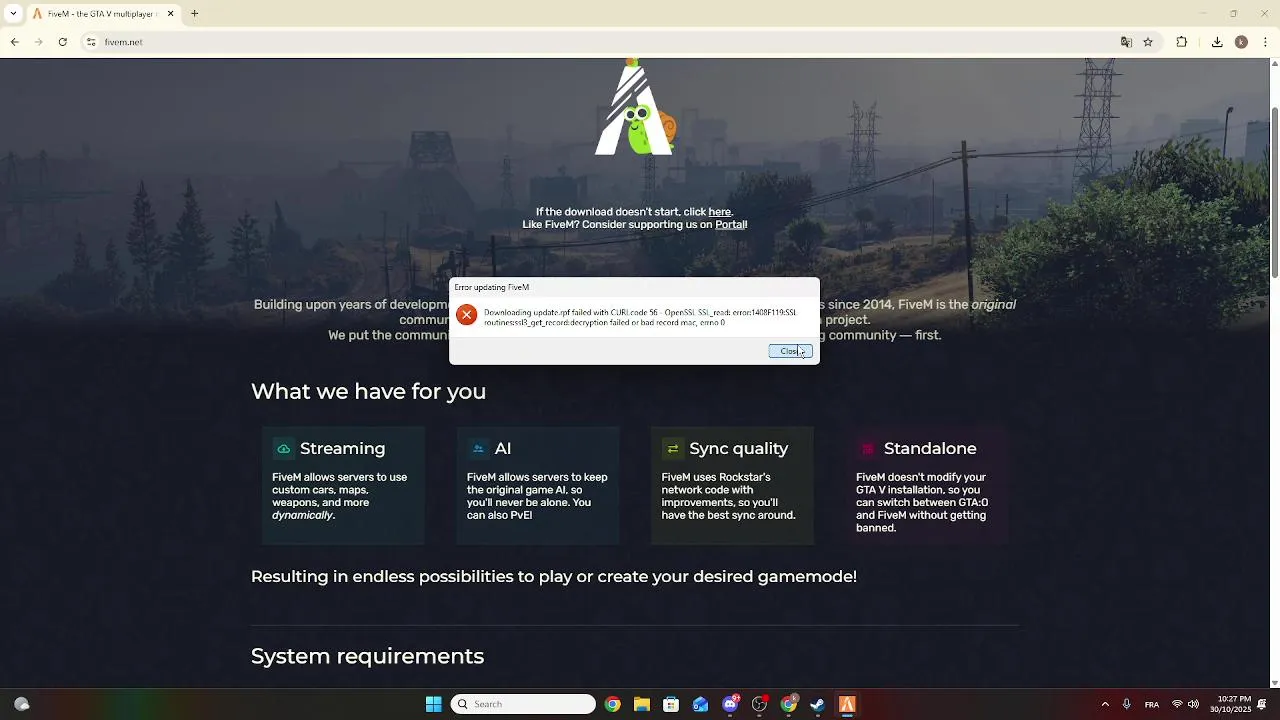Open volume tray icon

click(x=1193, y=704)
